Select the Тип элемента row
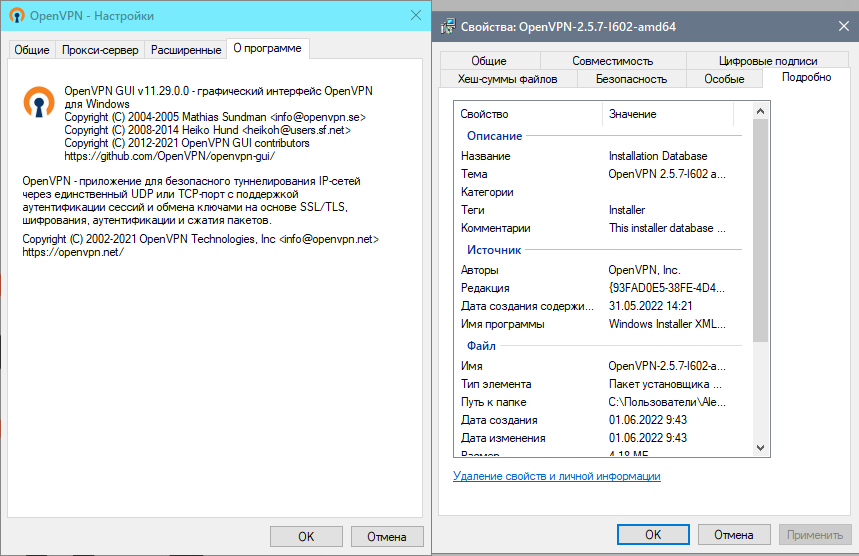 tap(601, 384)
